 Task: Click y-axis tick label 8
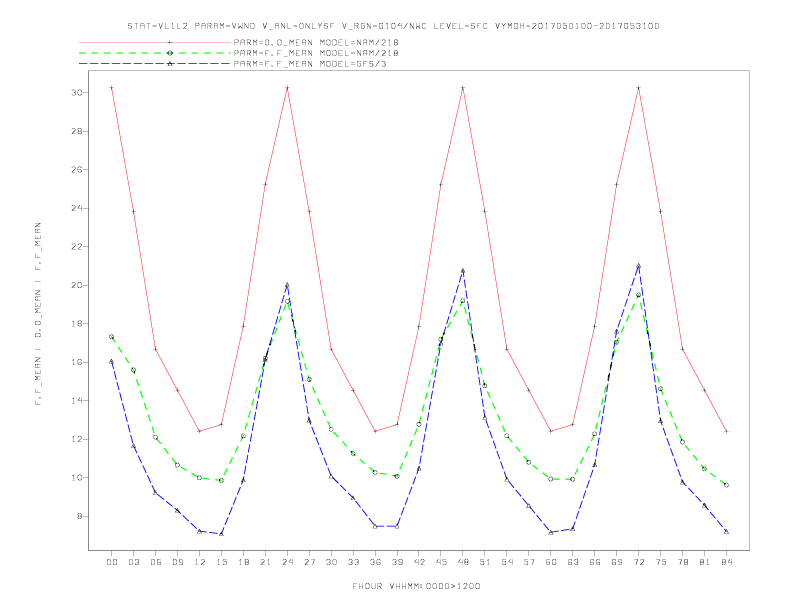pos(79,516)
